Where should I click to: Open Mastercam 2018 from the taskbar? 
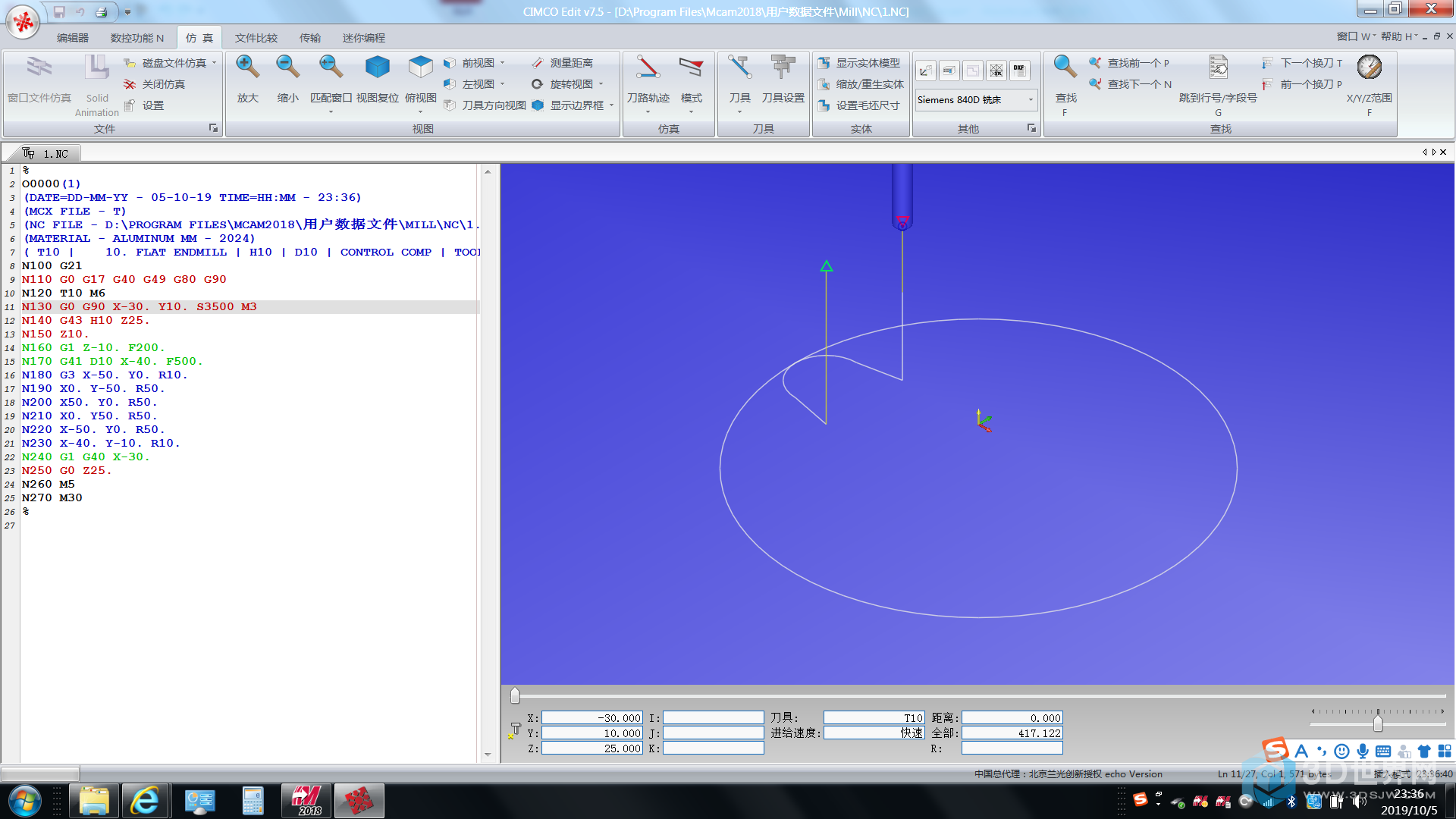point(306,802)
